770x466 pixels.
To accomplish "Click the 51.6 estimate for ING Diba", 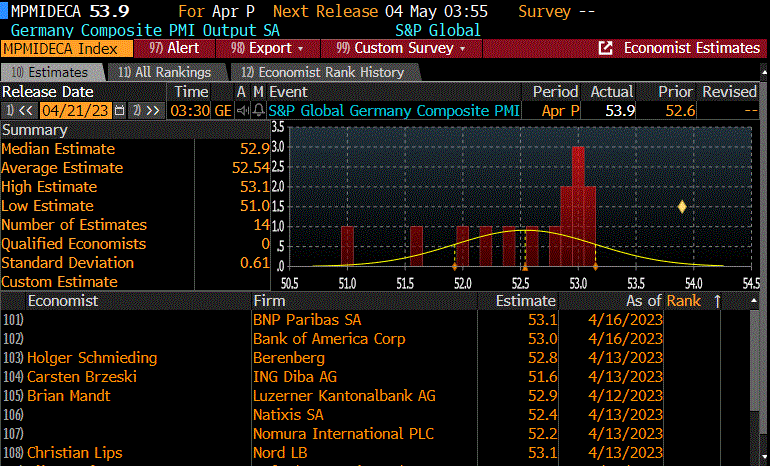I will [543, 377].
